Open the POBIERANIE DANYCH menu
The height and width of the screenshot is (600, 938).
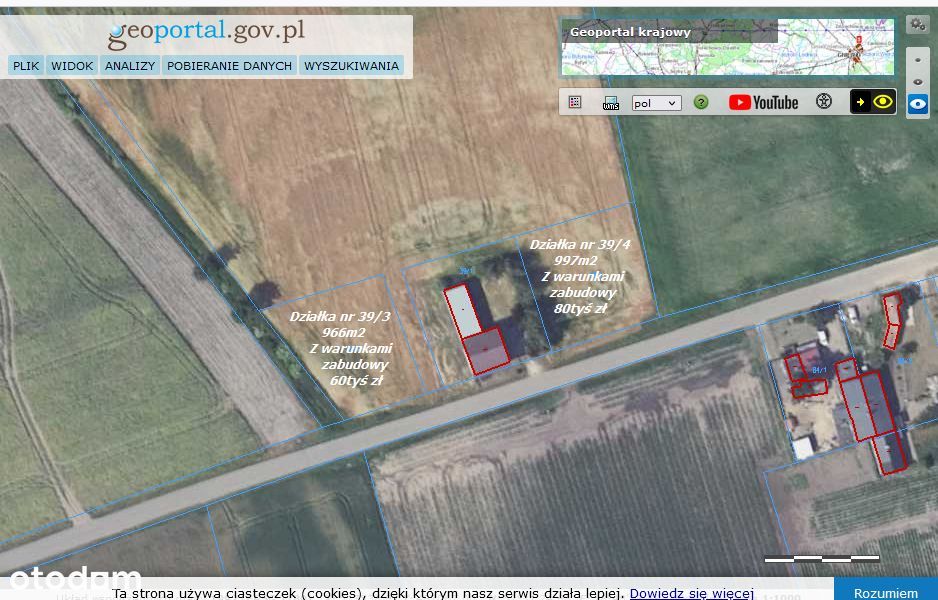coord(229,66)
